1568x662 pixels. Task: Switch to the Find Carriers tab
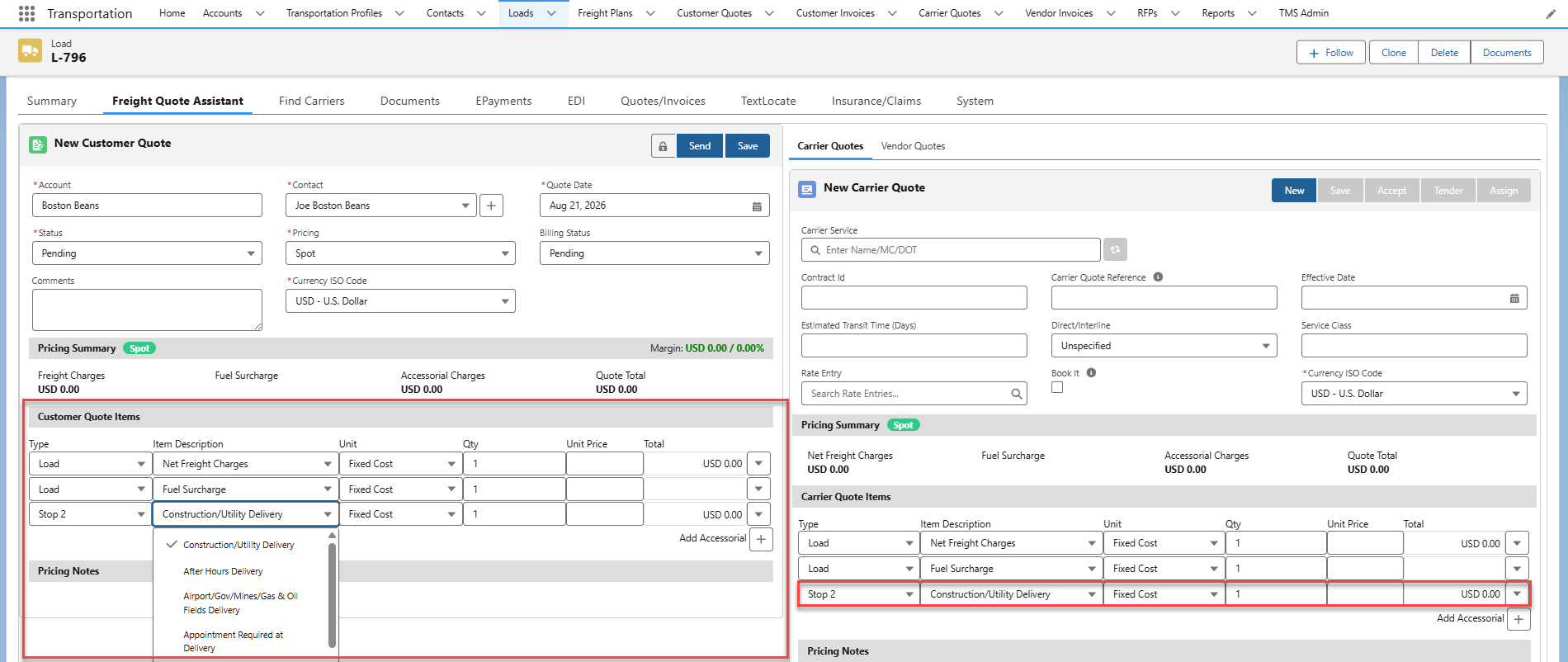tap(312, 101)
